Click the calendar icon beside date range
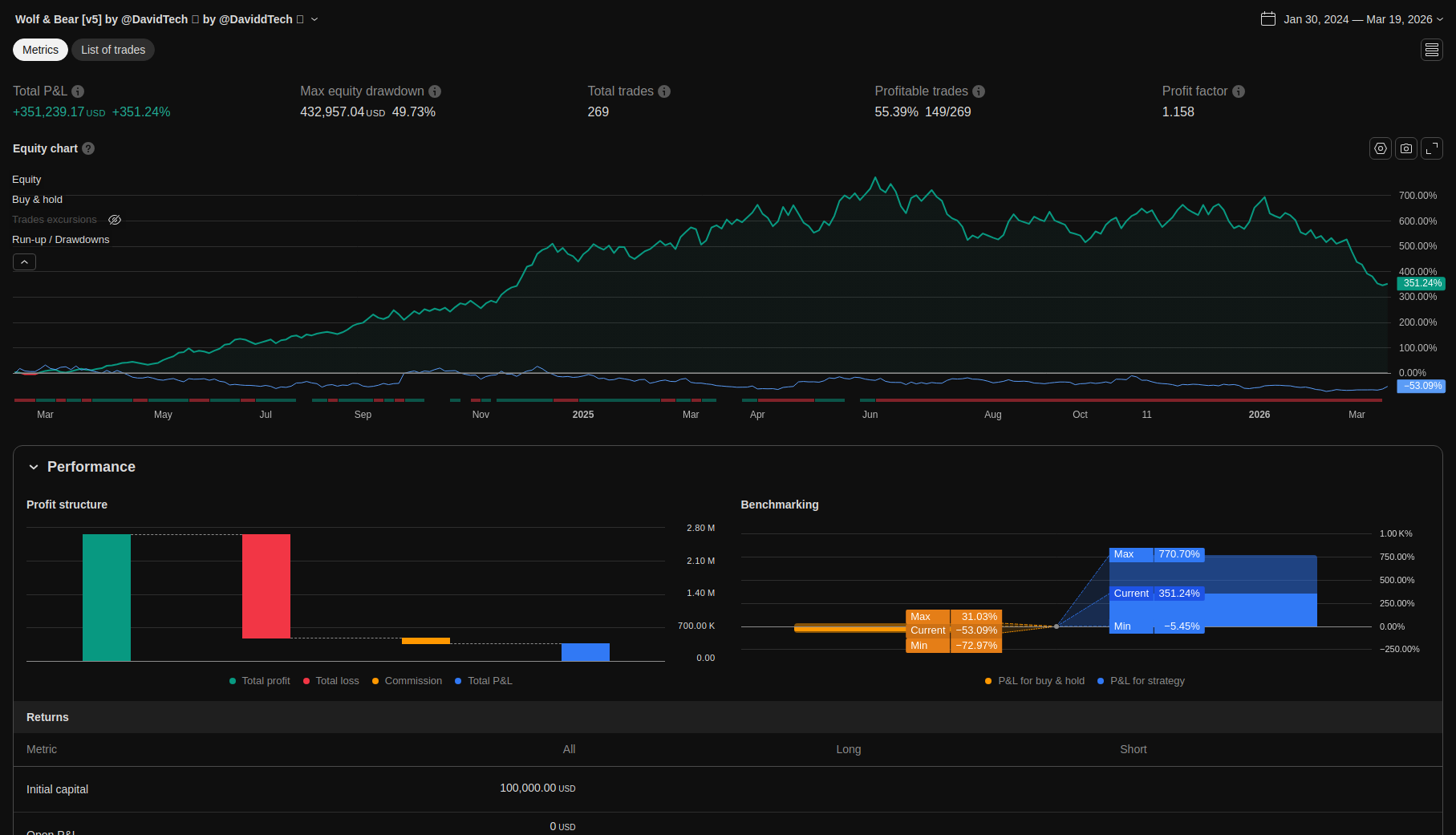 (x=1267, y=19)
